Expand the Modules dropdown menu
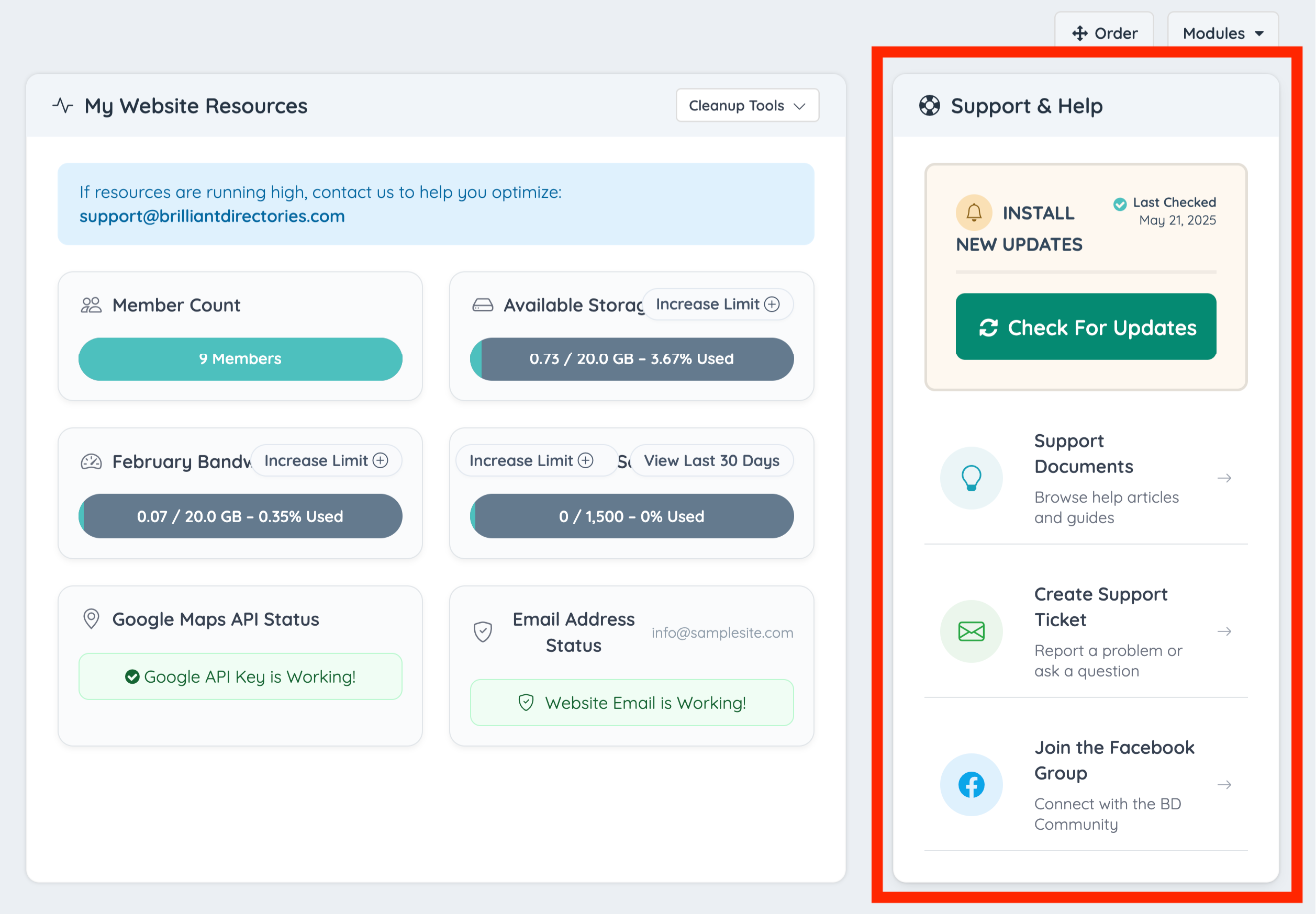This screenshot has width=1316, height=914. pyautogui.click(x=1223, y=33)
